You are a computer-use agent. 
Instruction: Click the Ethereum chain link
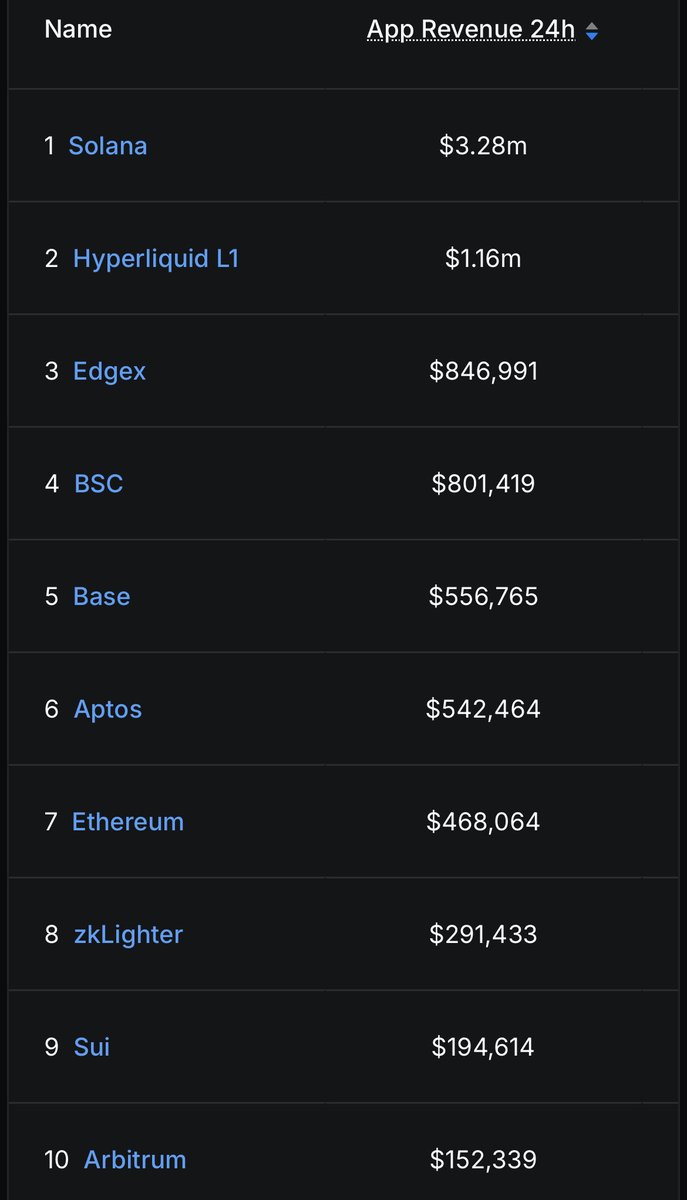128,822
